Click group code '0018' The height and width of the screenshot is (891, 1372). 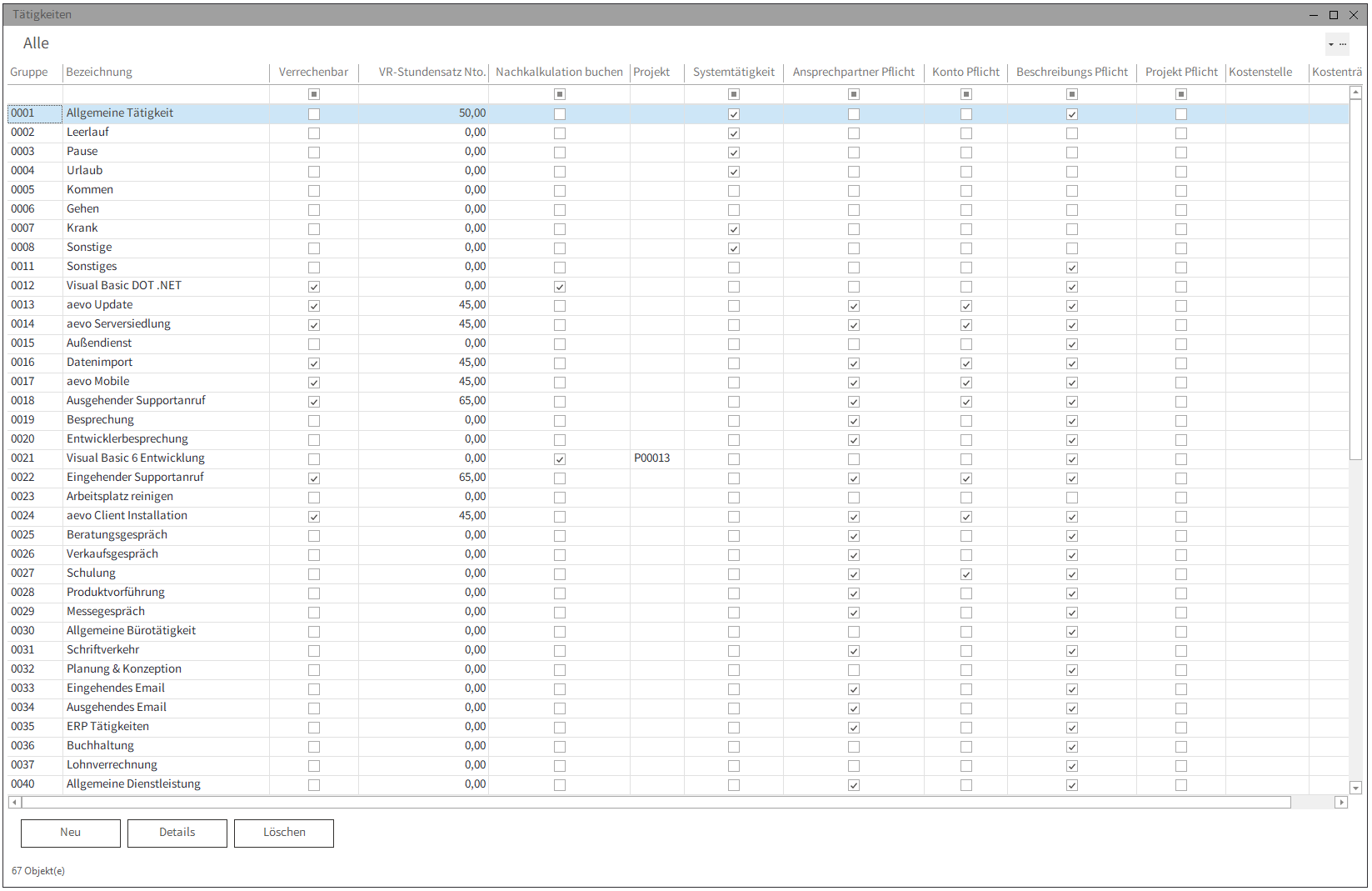(23, 401)
